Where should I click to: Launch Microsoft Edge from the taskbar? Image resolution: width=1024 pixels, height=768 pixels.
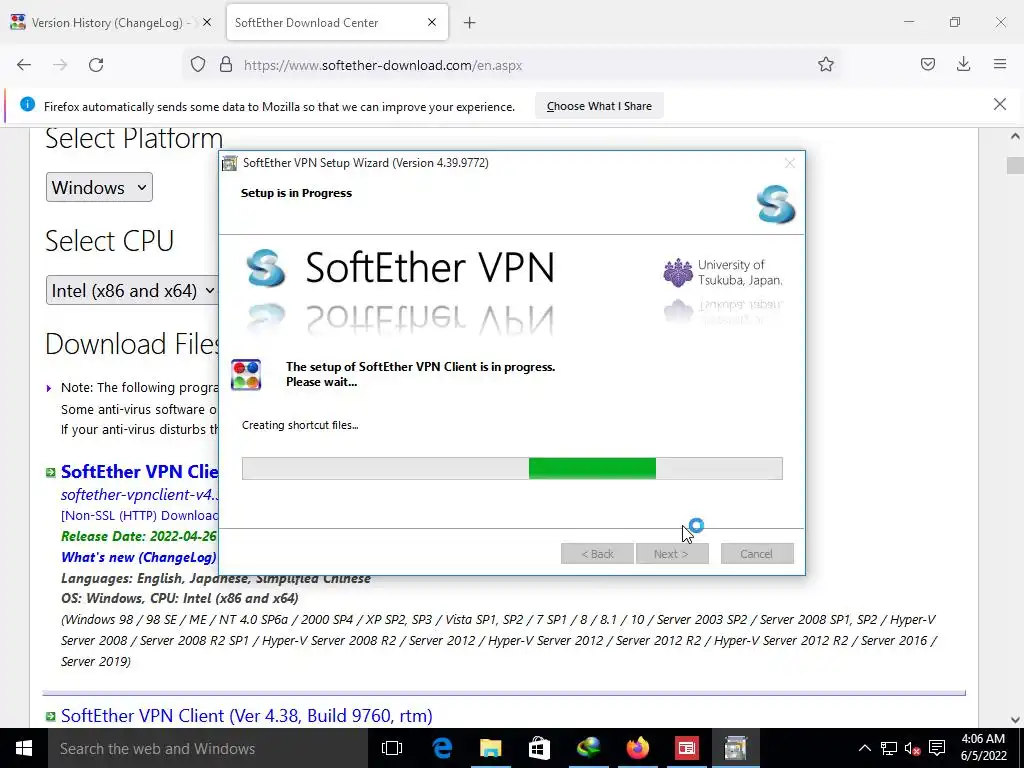point(442,748)
